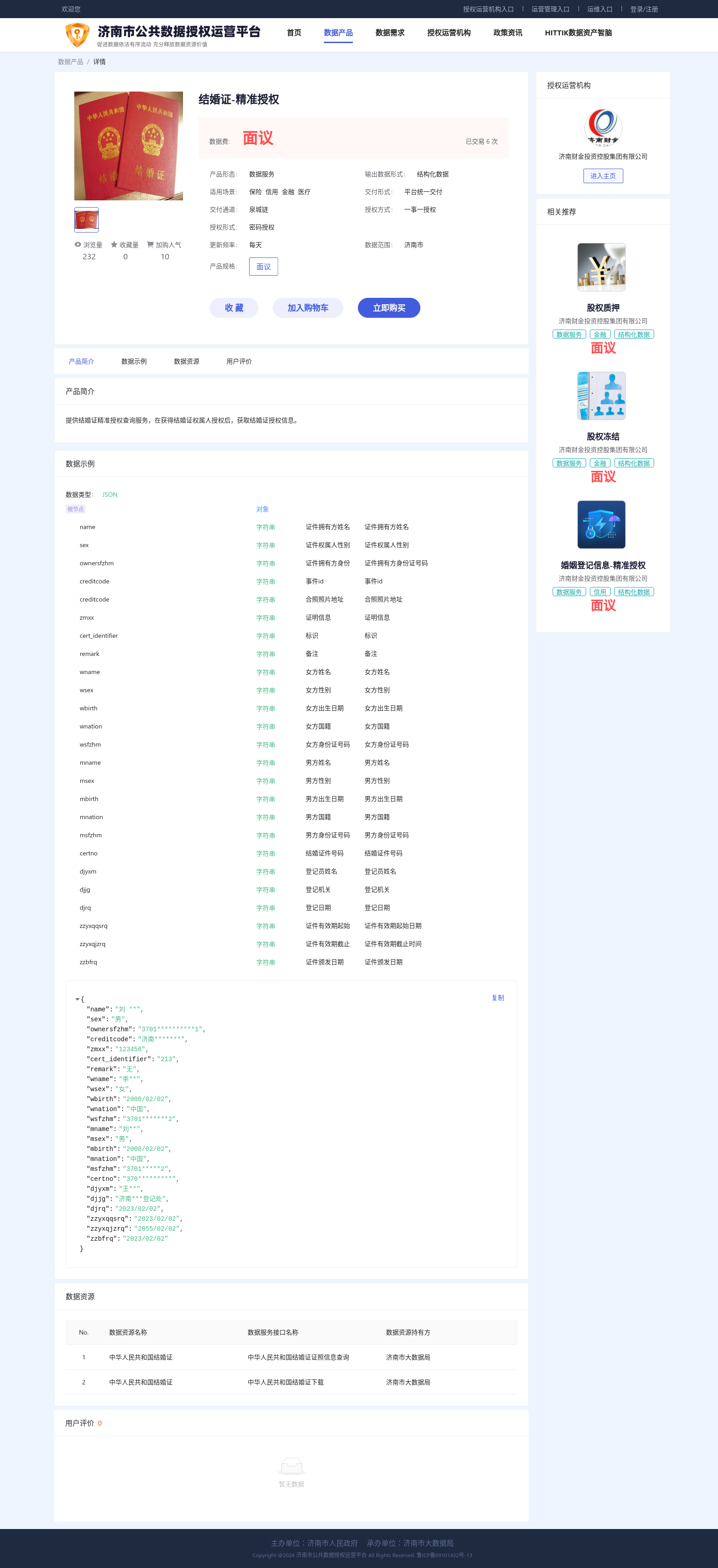
Task: Click the 收藏 button
Action: click(234, 308)
